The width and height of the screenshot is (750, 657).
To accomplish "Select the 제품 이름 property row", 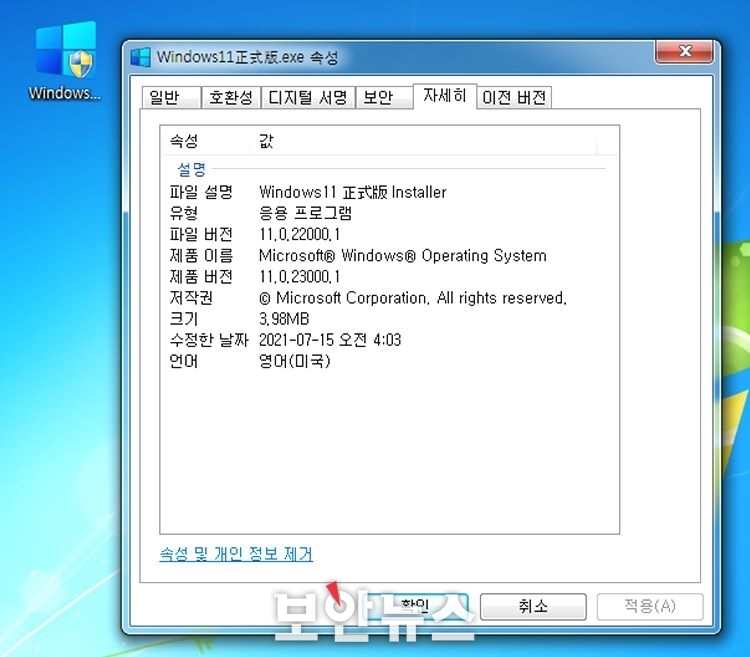I will coord(389,255).
